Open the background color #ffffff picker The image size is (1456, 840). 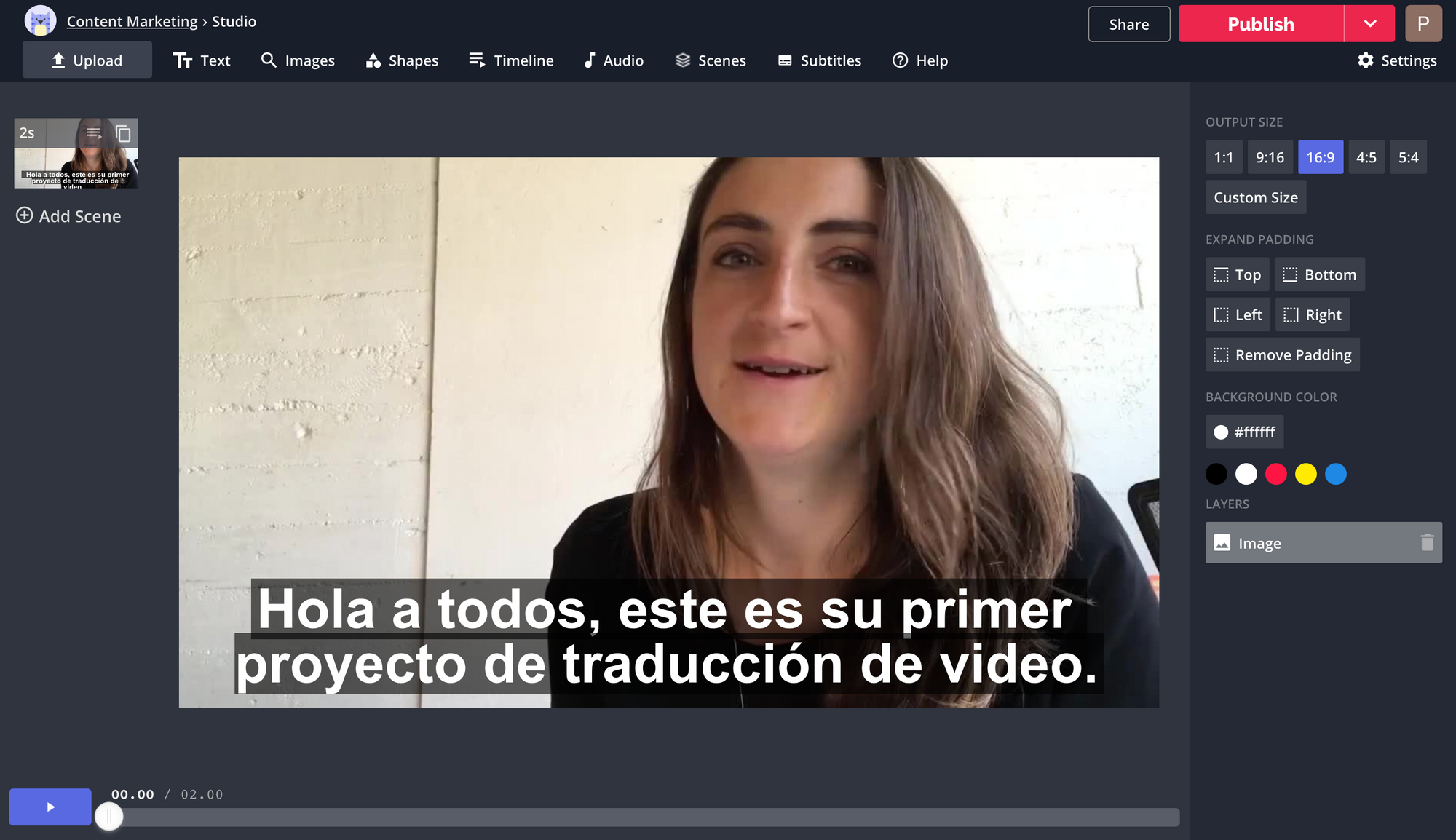coord(1244,432)
